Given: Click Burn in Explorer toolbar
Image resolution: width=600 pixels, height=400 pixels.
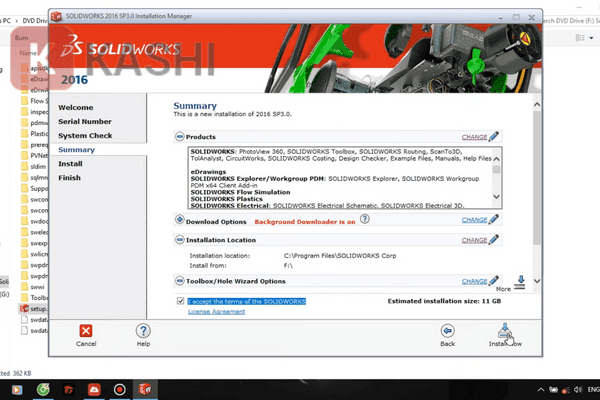Looking at the screenshot, I should [21, 38].
